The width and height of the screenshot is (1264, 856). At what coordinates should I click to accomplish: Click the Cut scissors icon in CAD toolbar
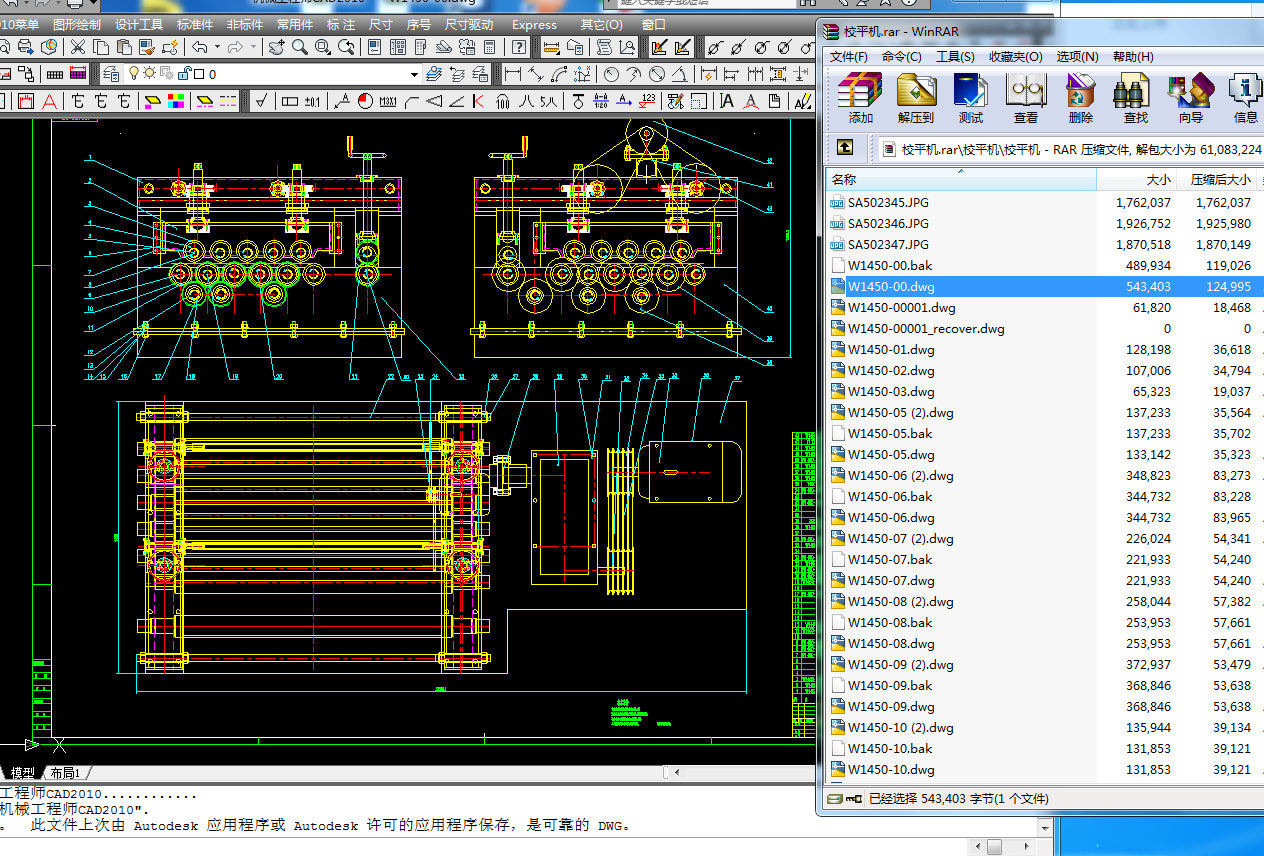pyautogui.click(x=78, y=47)
